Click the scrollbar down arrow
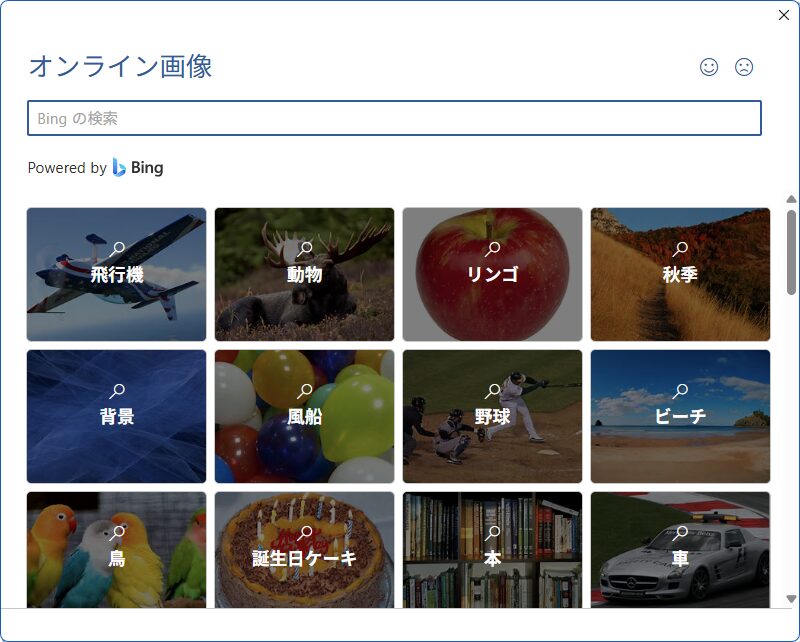Image resolution: width=800 pixels, height=642 pixels. tap(791, 599)
